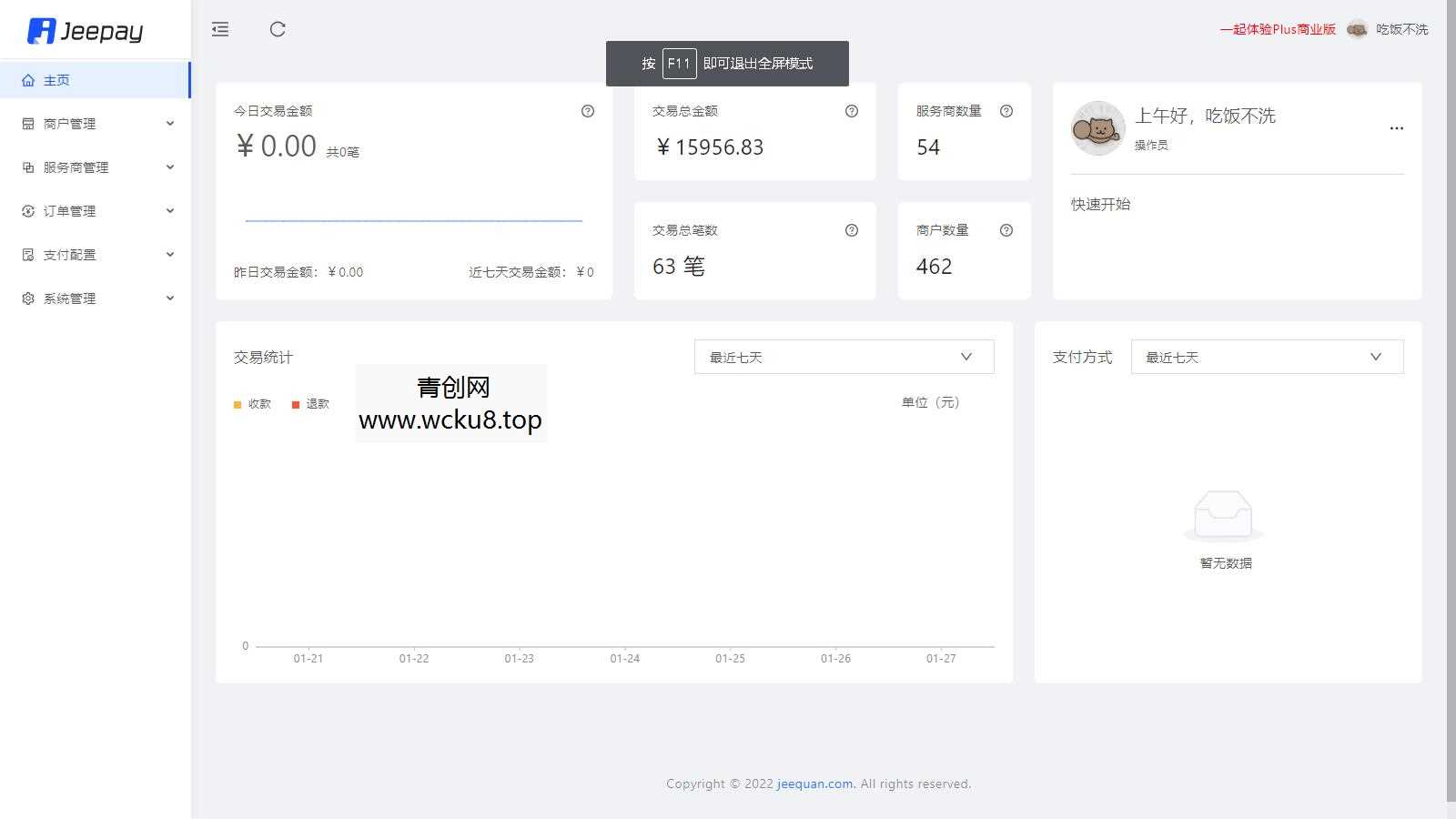The width and height of the screenshot is (1456, 819).
Task: Open the 最近七天 dropdown in 支付方式 panel
Action: [x=1265, y=357]
